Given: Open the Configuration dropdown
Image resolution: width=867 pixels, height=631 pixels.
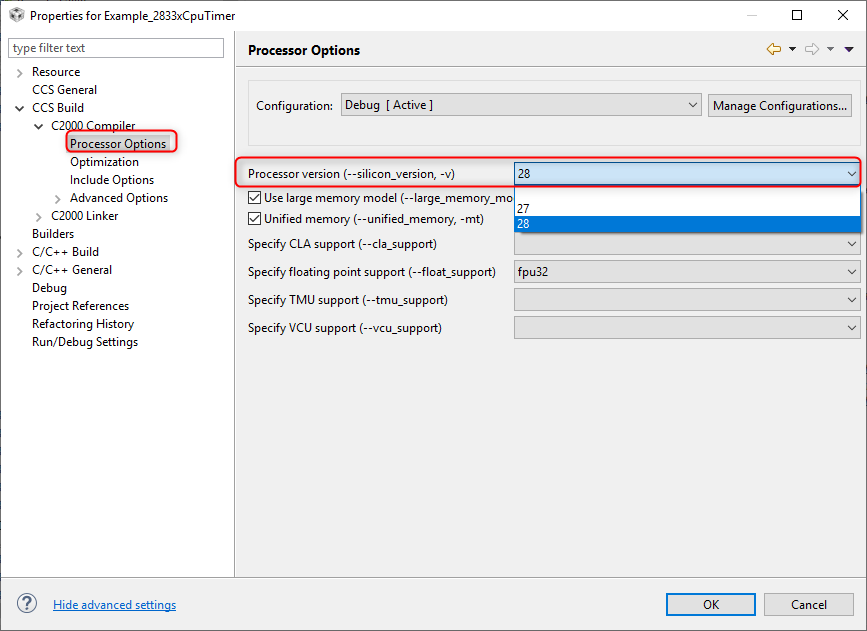Looking at the screenshot, I should (x=521, y=105).
